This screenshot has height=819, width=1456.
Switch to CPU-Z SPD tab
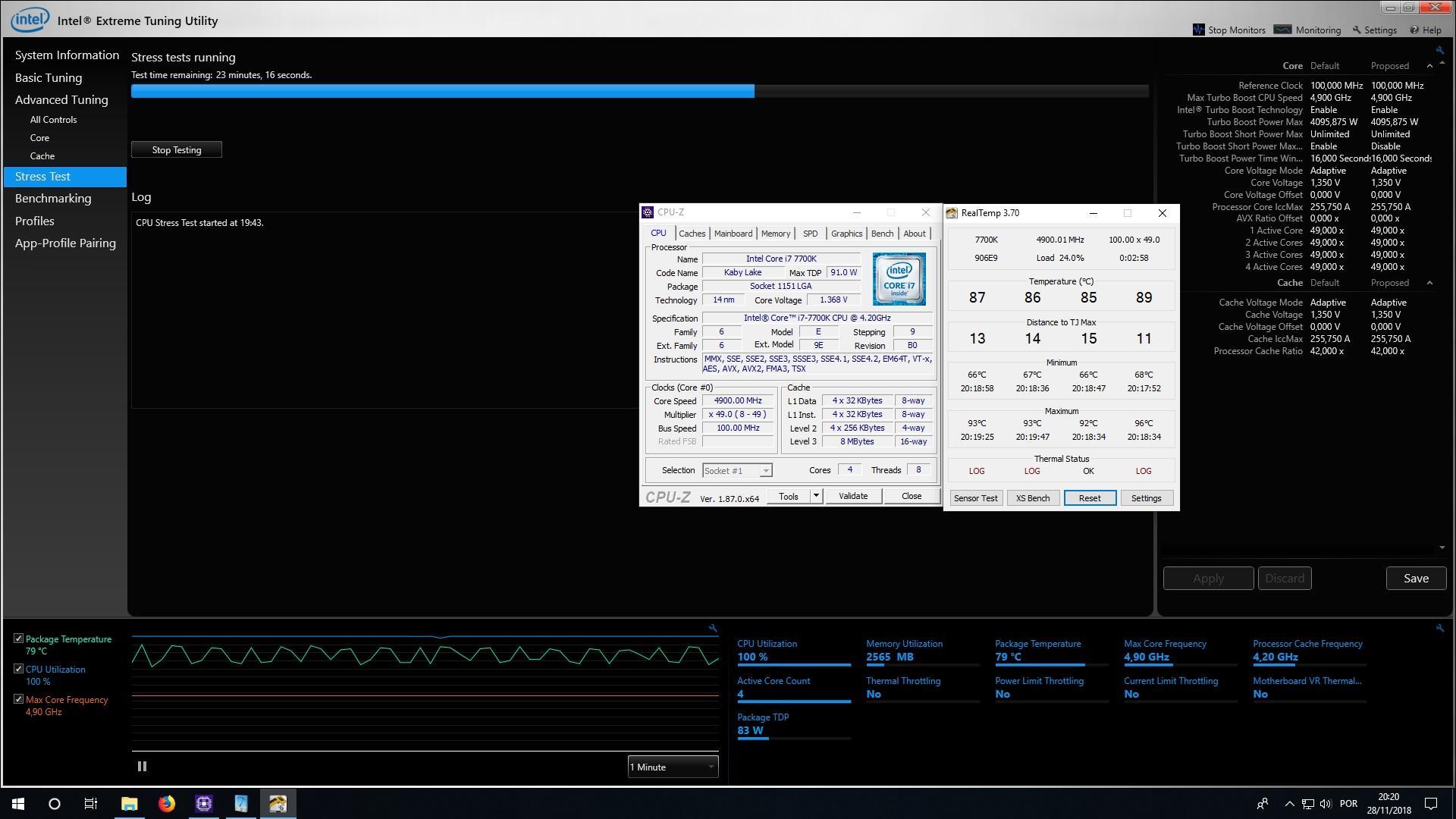click(810, 234)
